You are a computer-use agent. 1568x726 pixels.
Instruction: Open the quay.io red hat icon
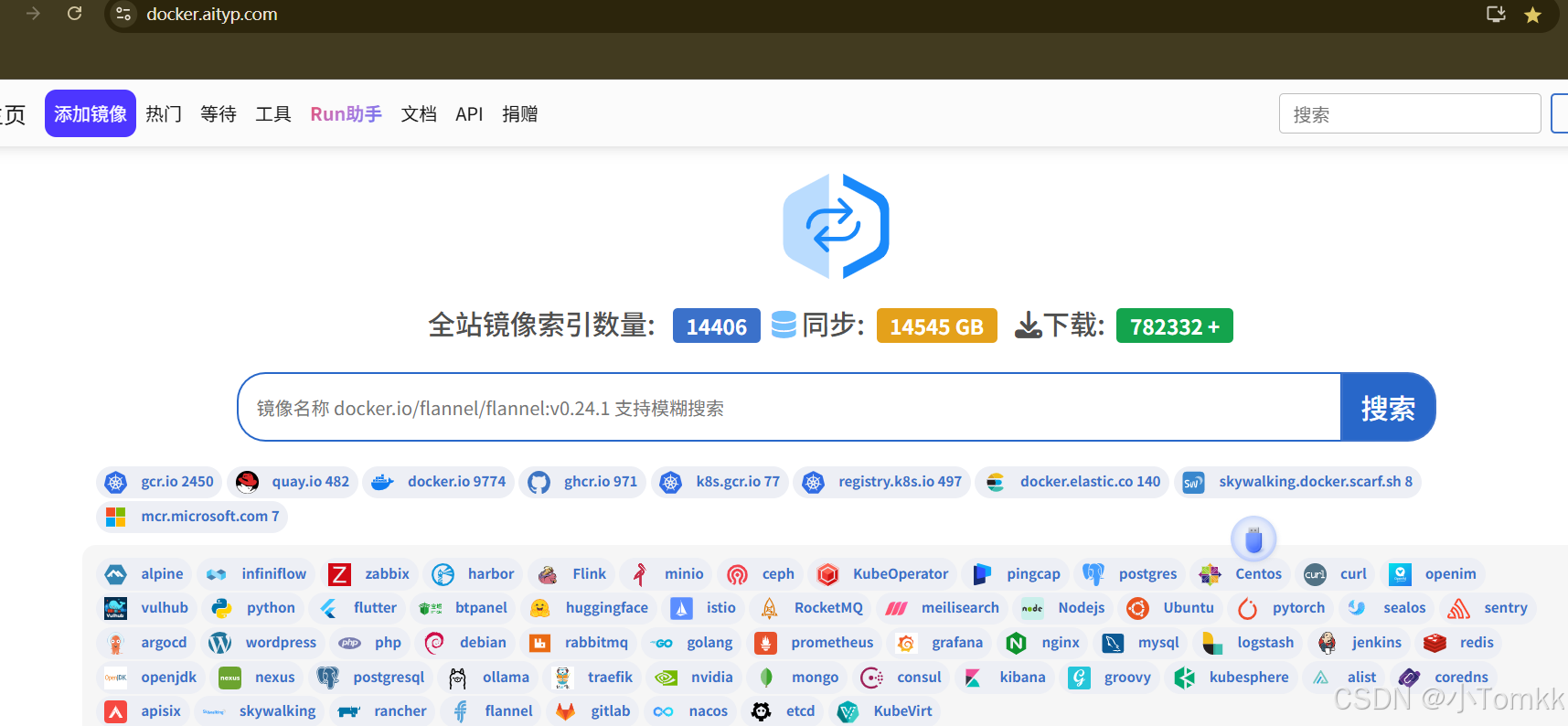coord(247,482)
